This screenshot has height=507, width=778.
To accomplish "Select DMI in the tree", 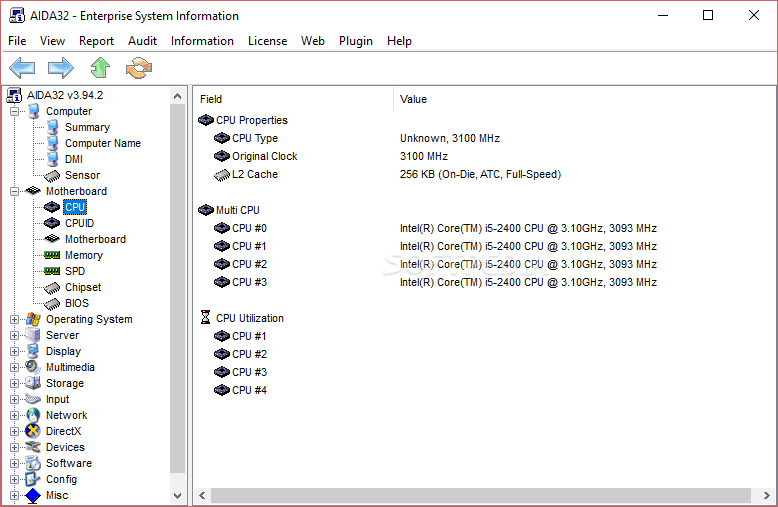I will coord(74,159).
